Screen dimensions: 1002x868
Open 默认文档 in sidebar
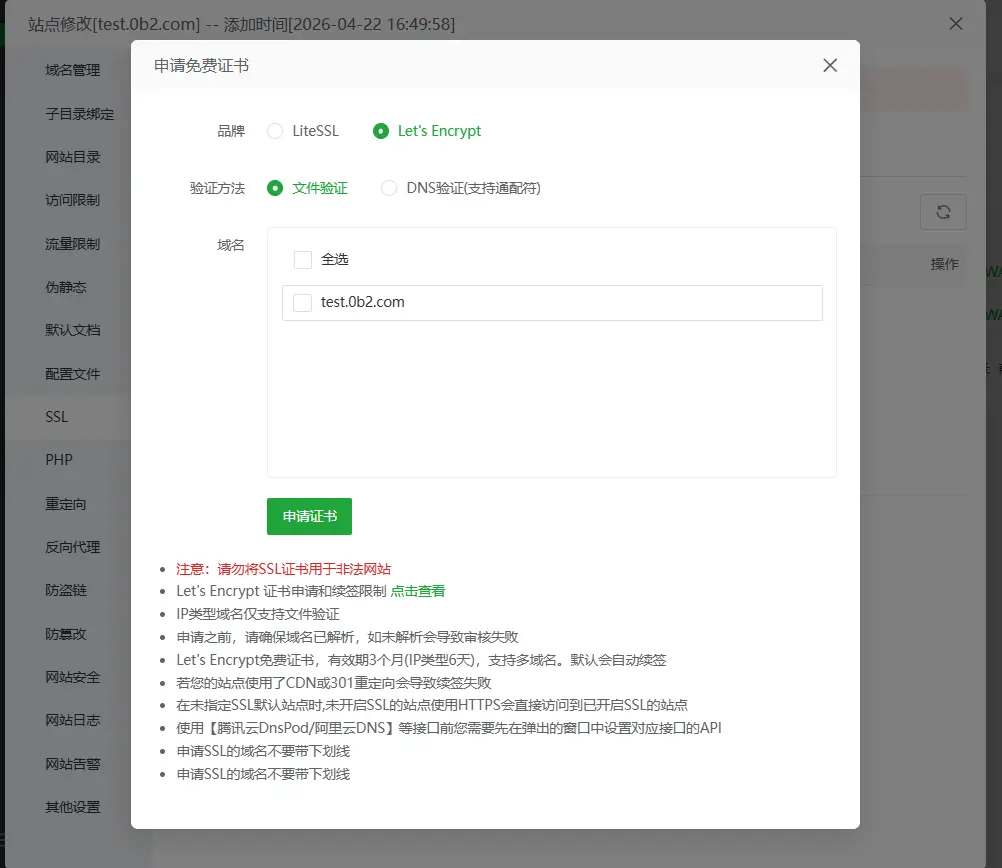pos(72,330)
